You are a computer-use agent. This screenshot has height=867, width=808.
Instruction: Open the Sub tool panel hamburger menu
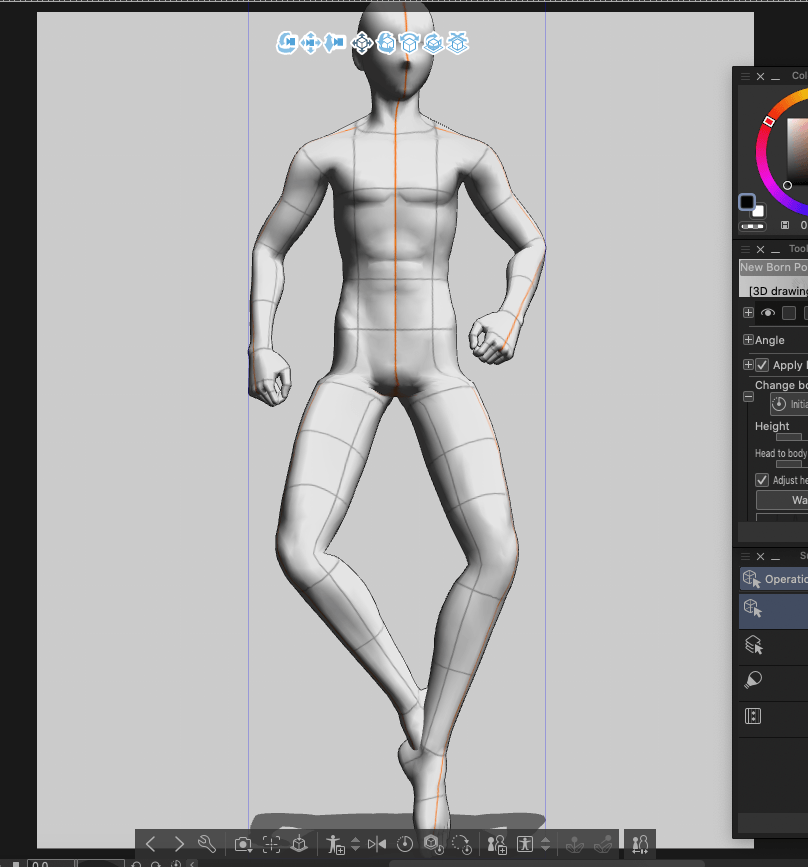(x=746, y=556)
